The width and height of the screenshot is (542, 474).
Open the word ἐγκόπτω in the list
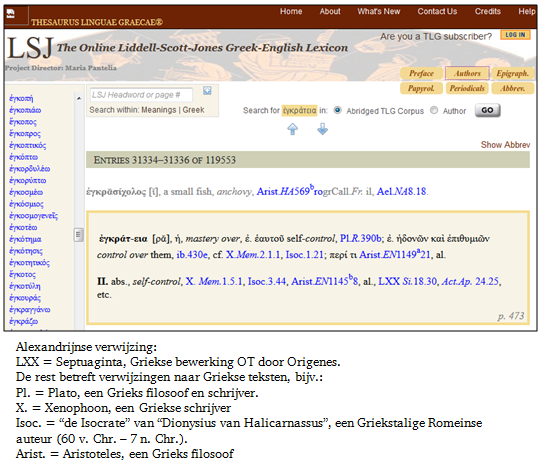point(24,157)
